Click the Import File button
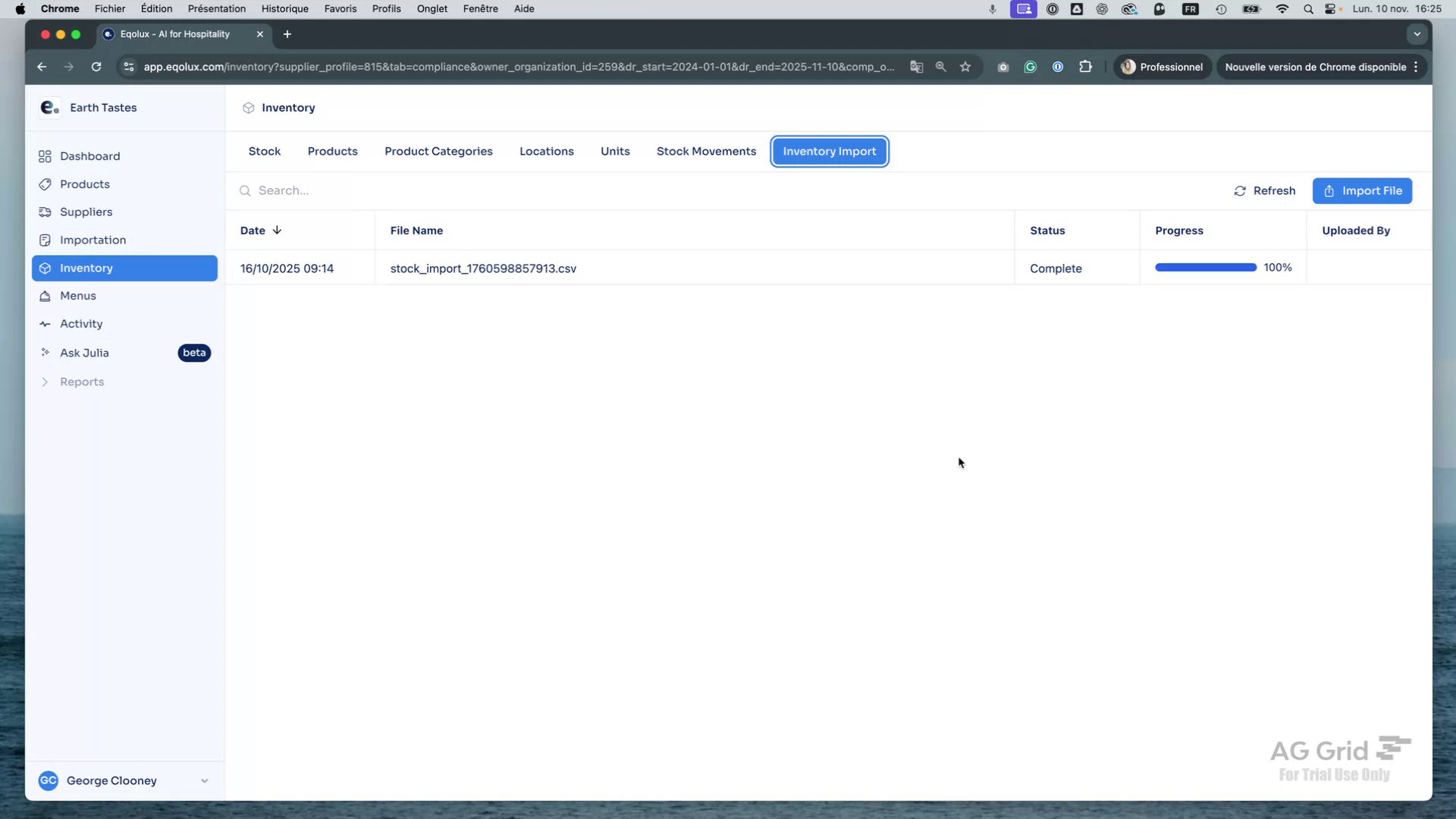 [1362, 190]
